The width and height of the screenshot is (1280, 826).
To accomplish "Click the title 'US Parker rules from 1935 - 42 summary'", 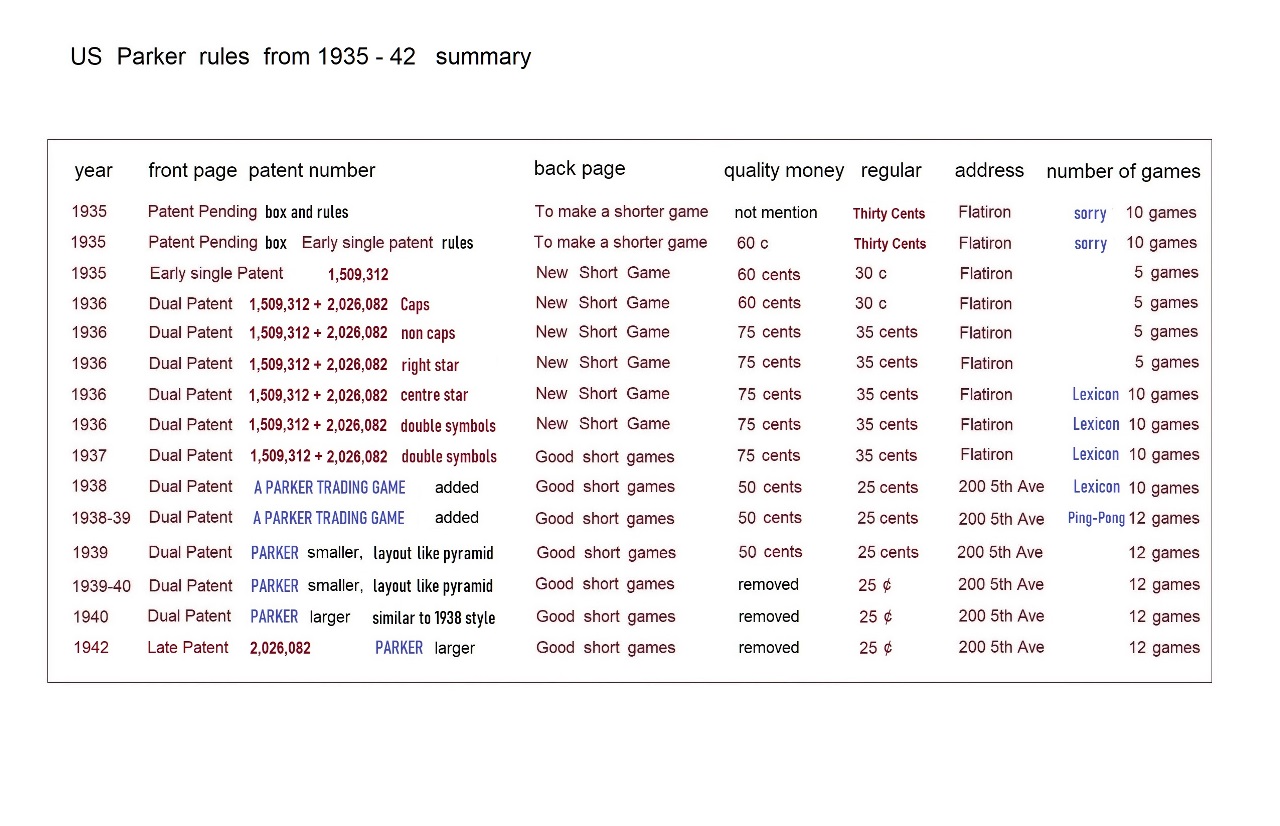I will [300, 57].
